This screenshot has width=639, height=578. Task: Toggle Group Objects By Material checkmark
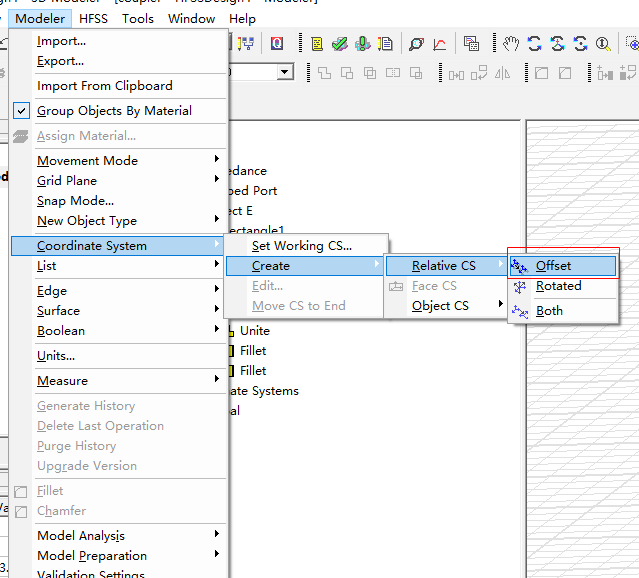[x=21, y=111]
